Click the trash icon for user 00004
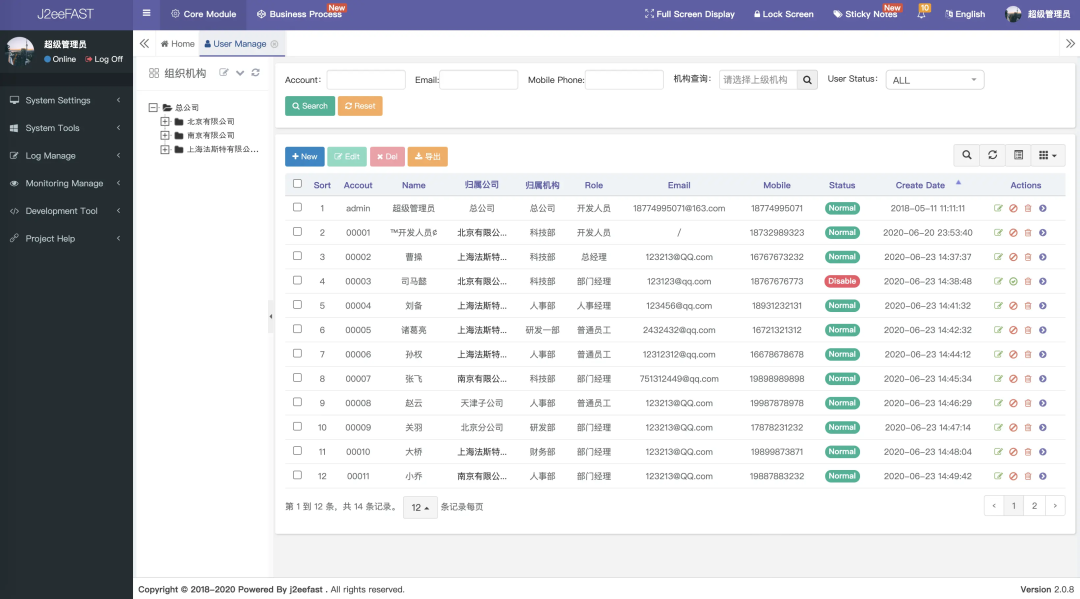This screenshot has height=599, width=1080. pyautogui.click(x=1028, y=306)
